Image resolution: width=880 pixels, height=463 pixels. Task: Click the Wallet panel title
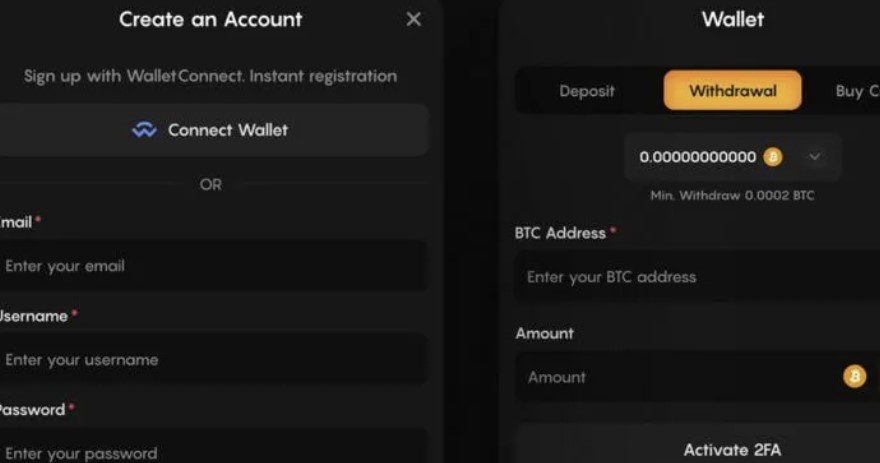732,20
